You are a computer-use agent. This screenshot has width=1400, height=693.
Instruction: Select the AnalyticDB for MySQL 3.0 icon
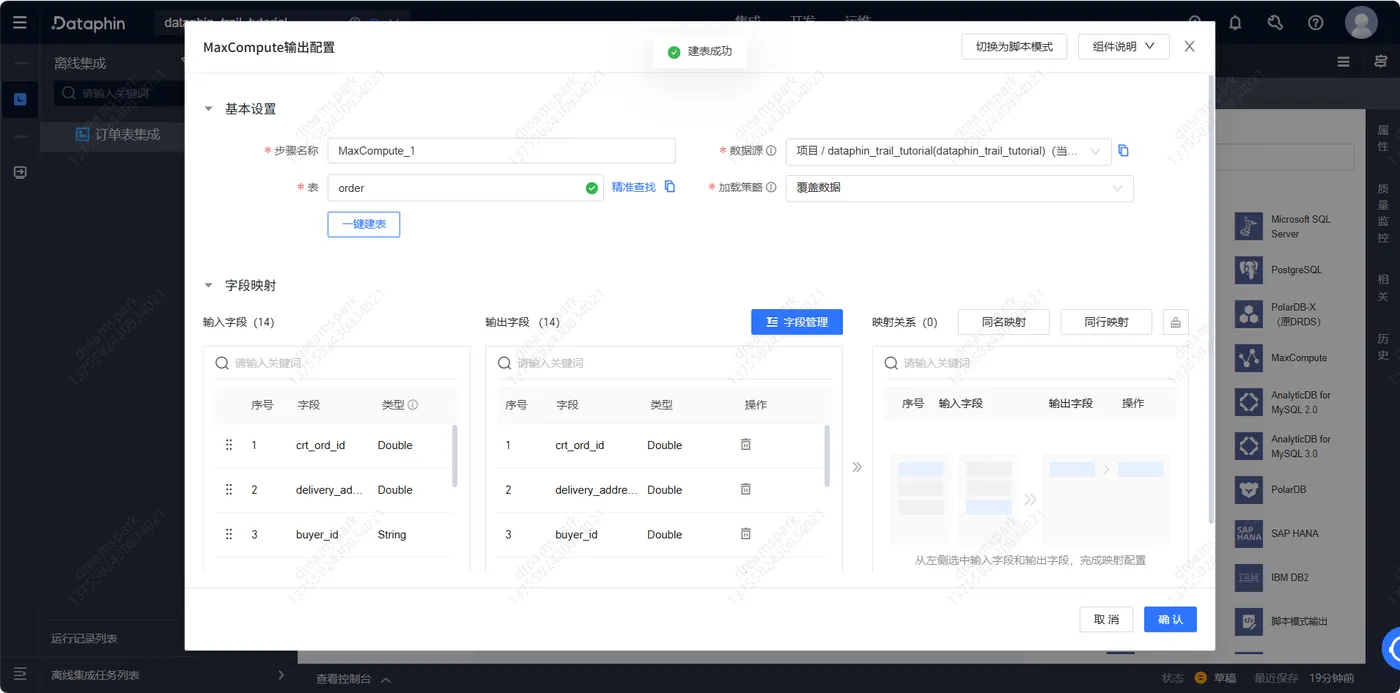click(x=1249, y=446)
